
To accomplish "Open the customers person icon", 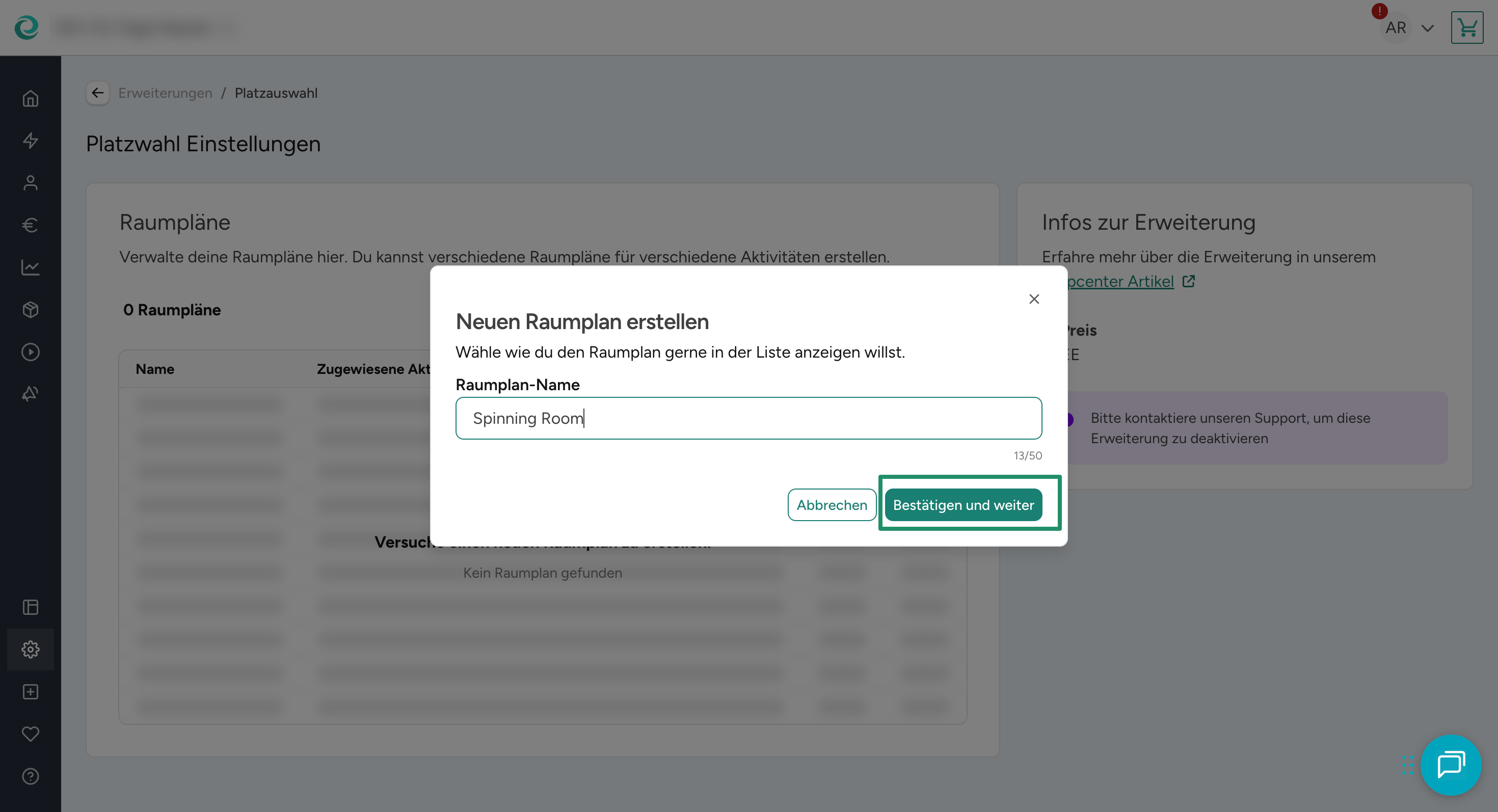I will pyautogui.click(x=30, y=183).
